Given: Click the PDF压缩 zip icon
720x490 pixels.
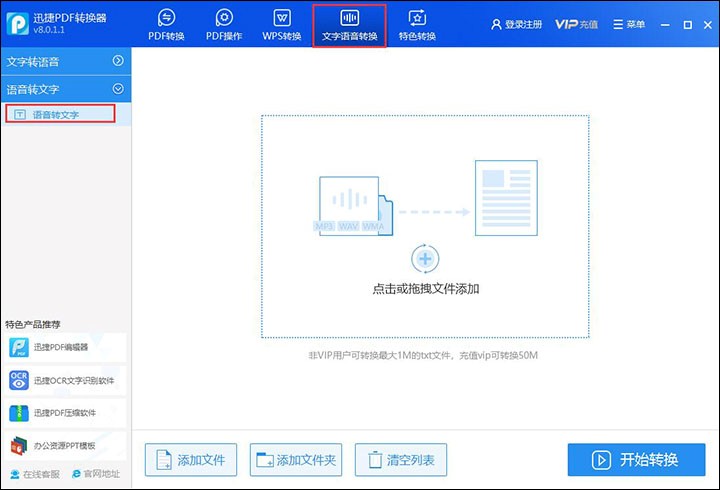Looking at the screenshot, I should 19,413.
